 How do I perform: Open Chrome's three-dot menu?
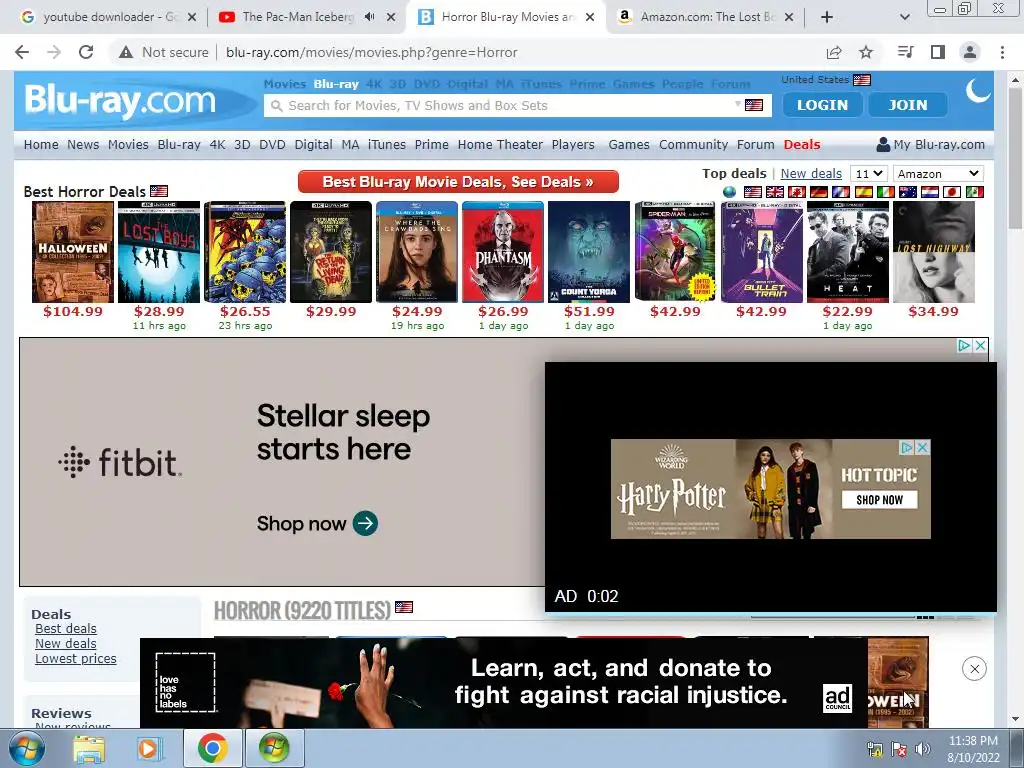(1002, 52)
